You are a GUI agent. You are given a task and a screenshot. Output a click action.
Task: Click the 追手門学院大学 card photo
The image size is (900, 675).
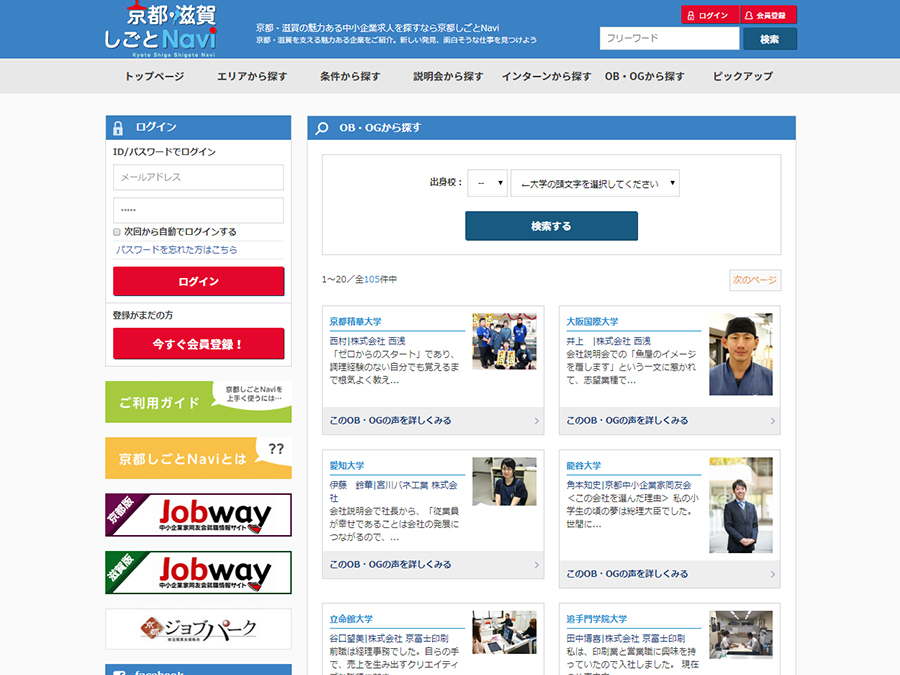(740, 635)
